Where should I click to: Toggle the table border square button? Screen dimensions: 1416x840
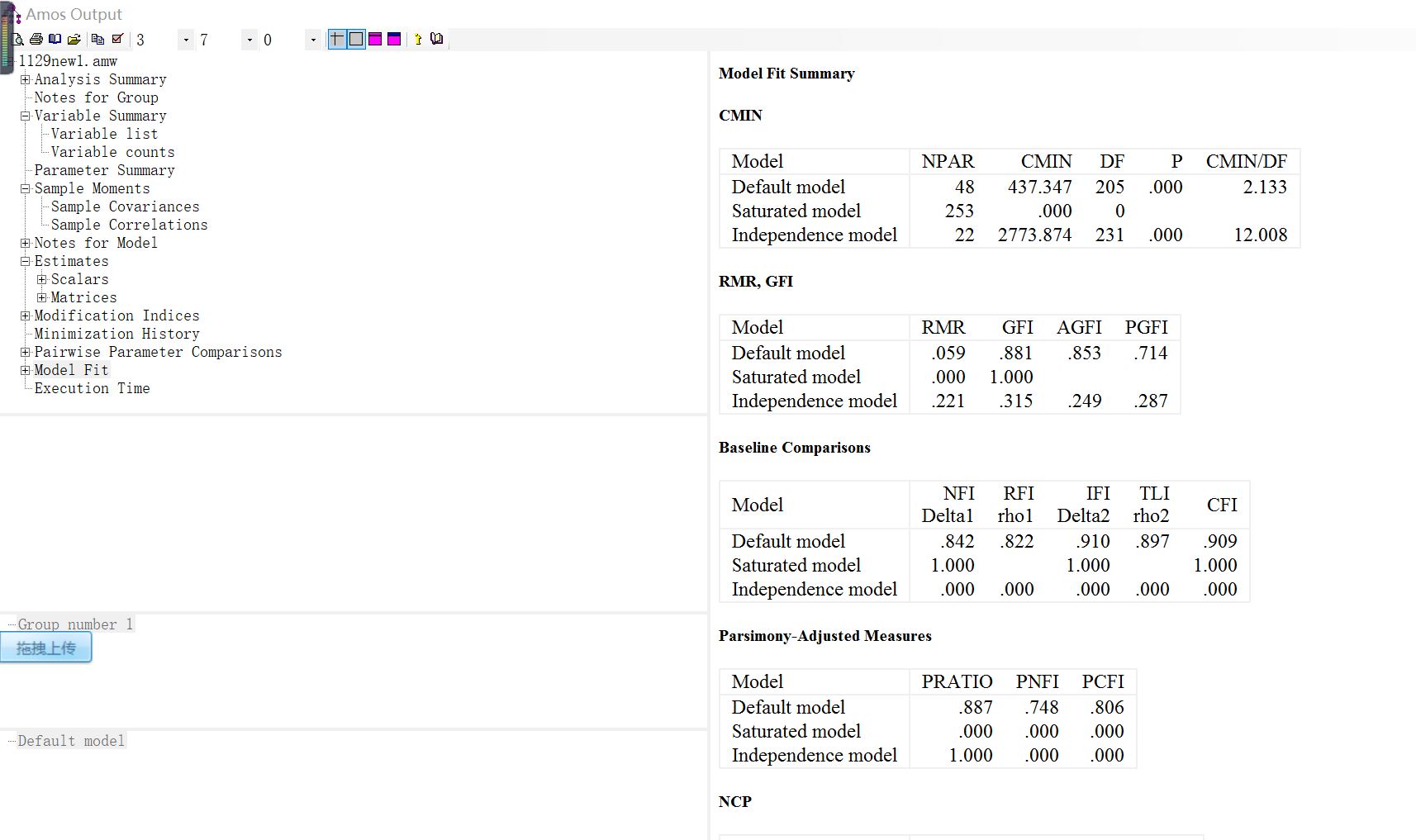click(x=356, y=39)
